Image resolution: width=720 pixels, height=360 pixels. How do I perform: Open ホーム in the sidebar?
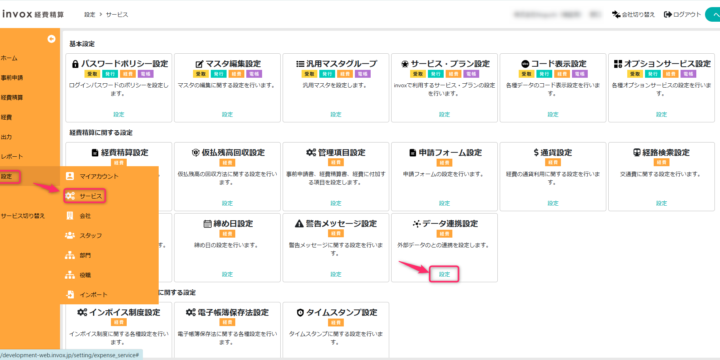pos(9,58)
